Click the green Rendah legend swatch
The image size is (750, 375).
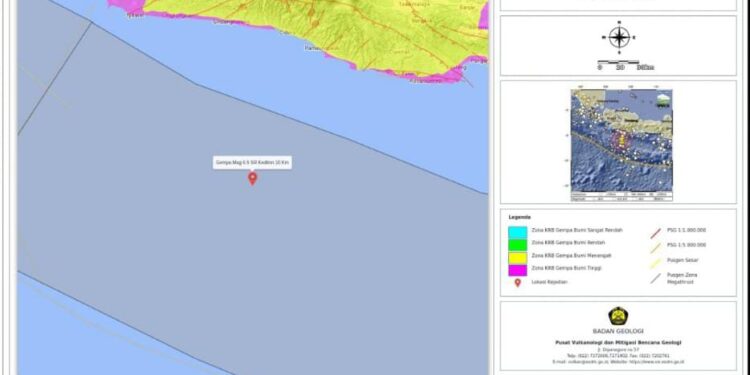click(x=518, y=245)
